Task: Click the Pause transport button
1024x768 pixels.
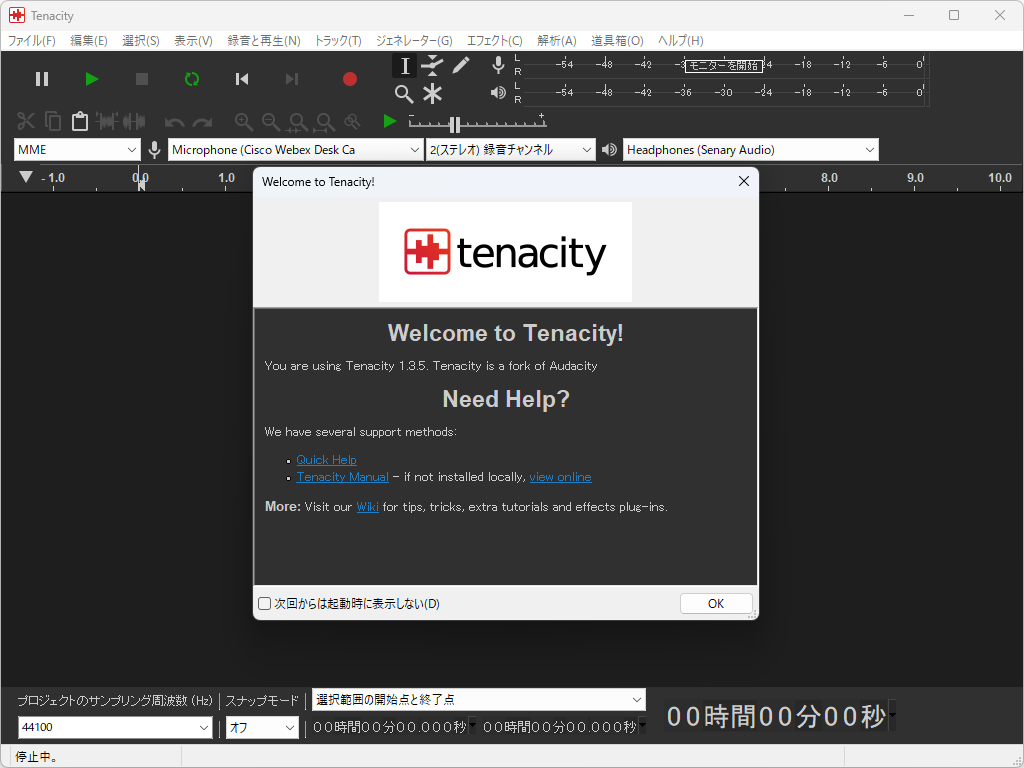Action: point(42,79)
